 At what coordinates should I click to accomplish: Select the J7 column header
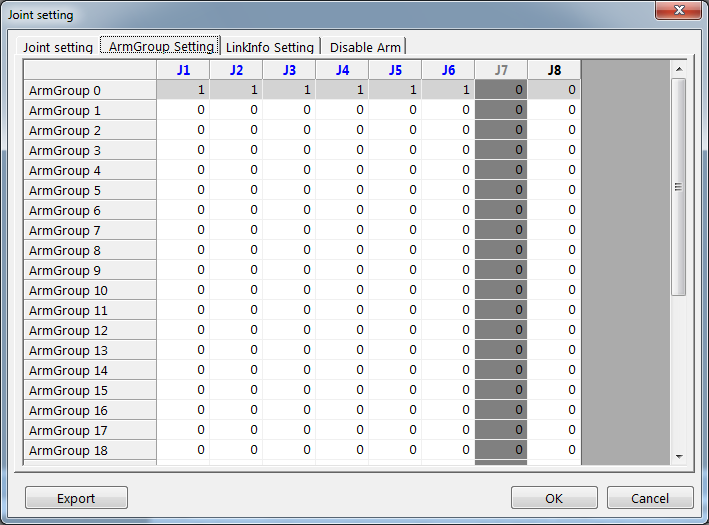(x=501, y=70)
